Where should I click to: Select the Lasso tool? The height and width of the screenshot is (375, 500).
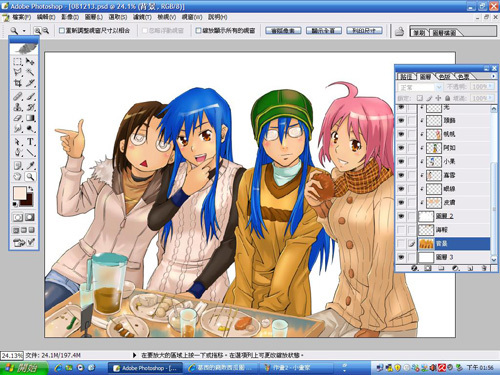pos(18,72)
